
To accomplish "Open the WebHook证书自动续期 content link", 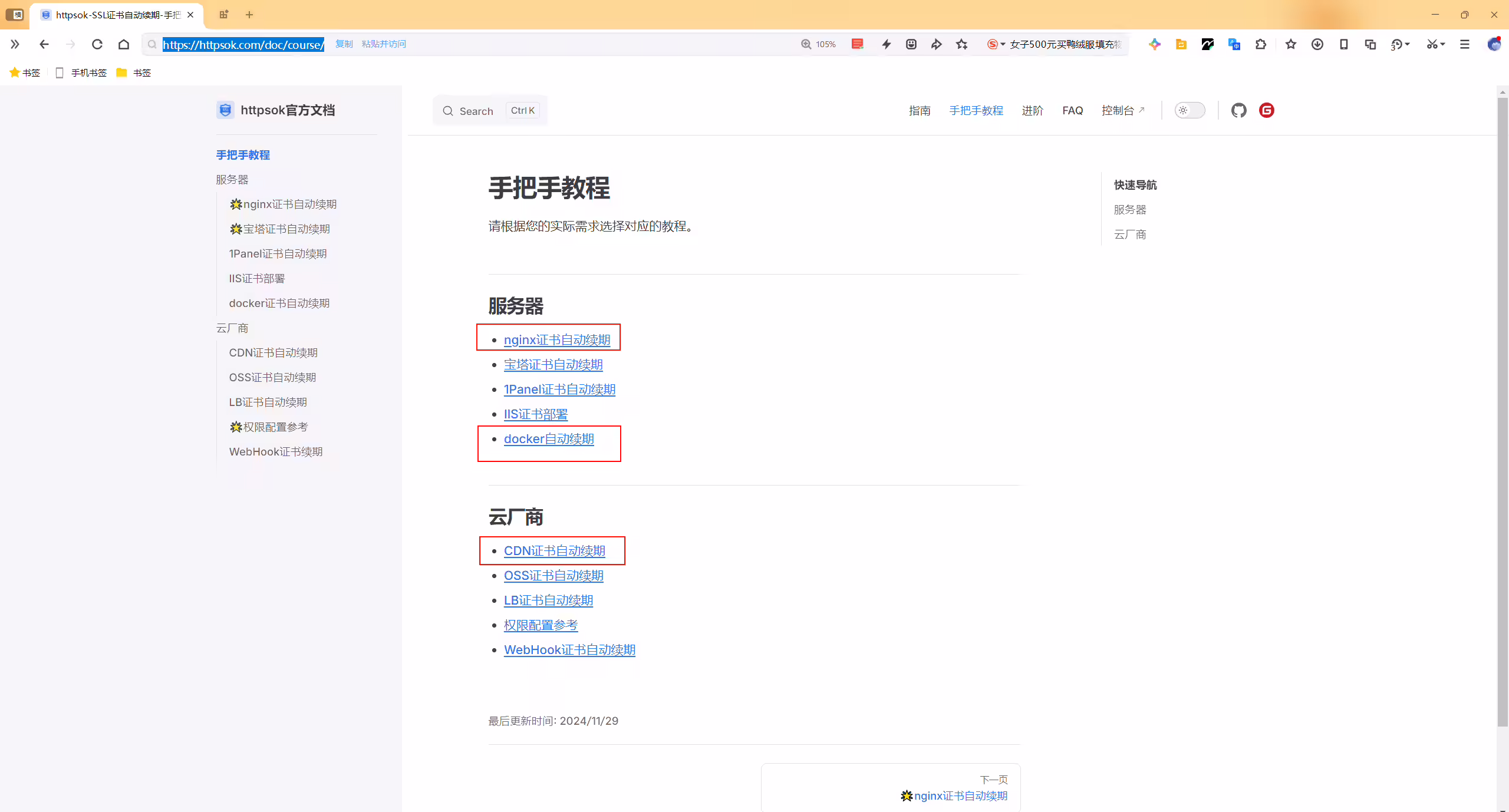I will point(569,650).
